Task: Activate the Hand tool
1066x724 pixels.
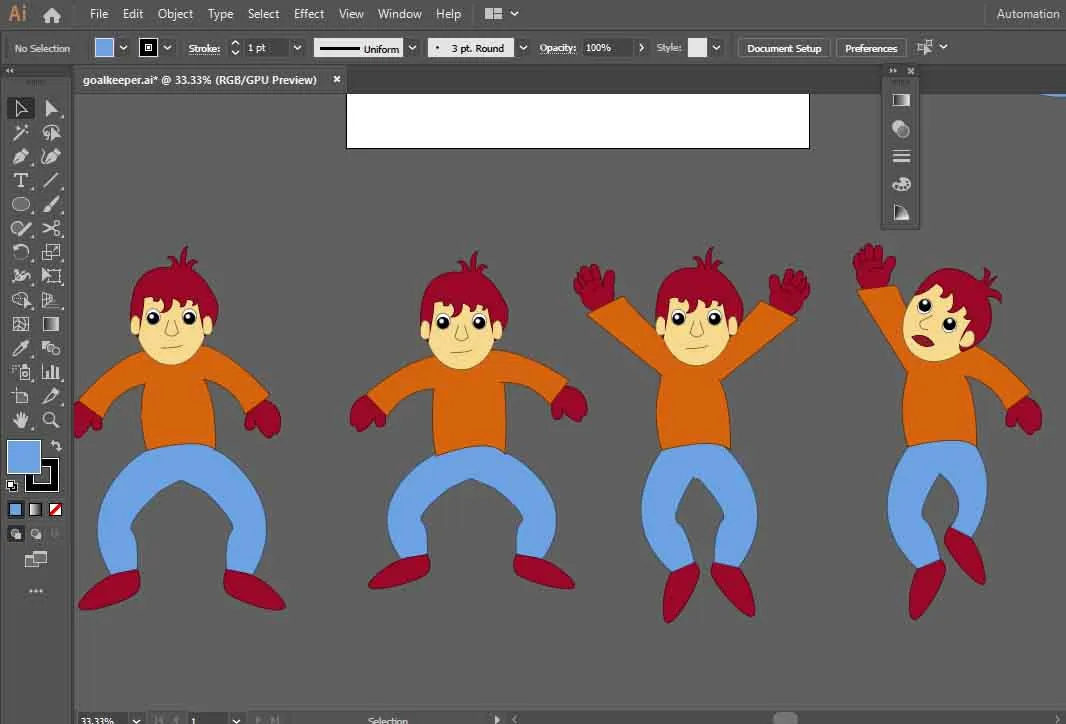Action: pyautogui.click(x=20, y=420)
